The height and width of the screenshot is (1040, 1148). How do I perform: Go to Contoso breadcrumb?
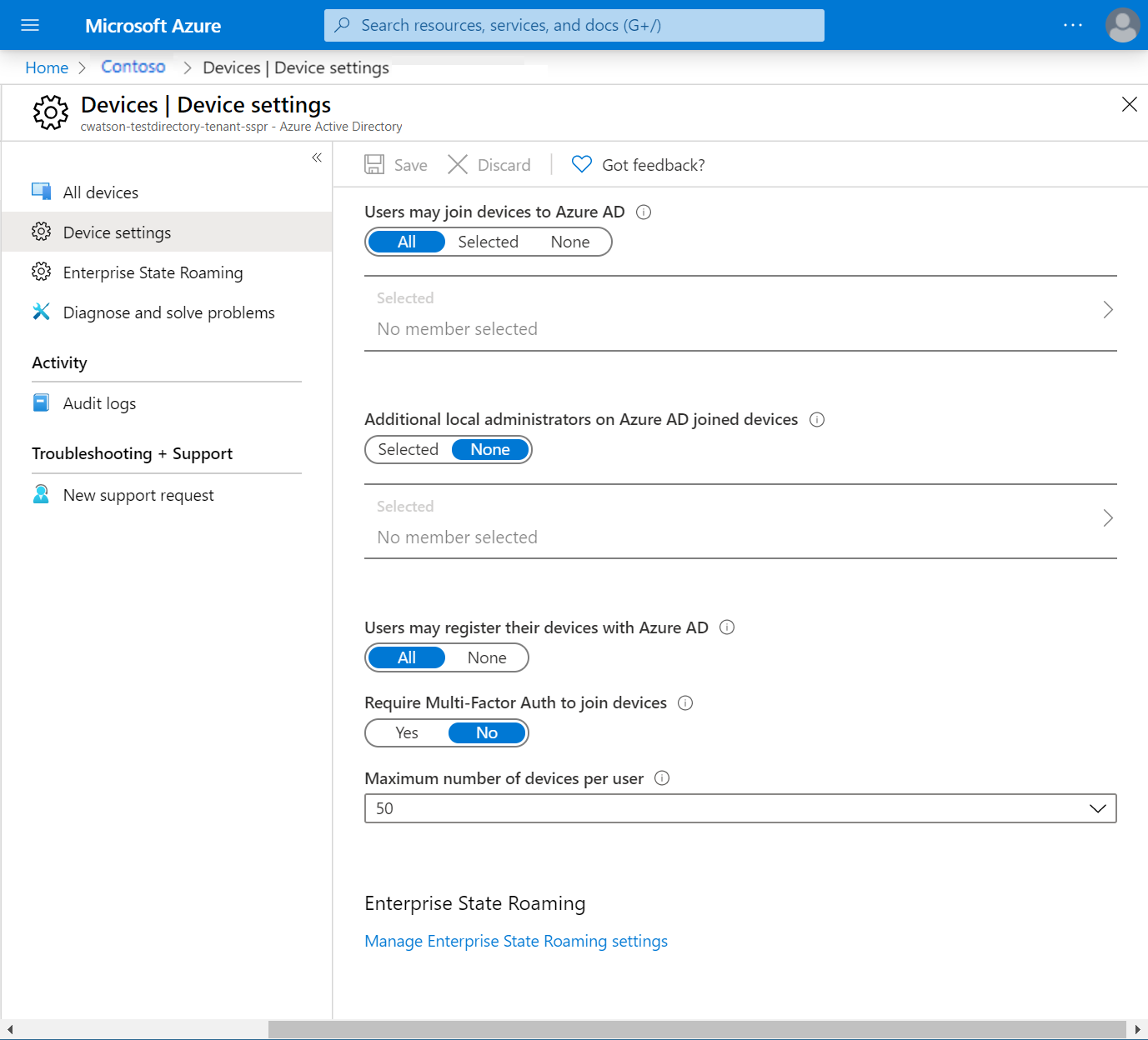point(133,67)
